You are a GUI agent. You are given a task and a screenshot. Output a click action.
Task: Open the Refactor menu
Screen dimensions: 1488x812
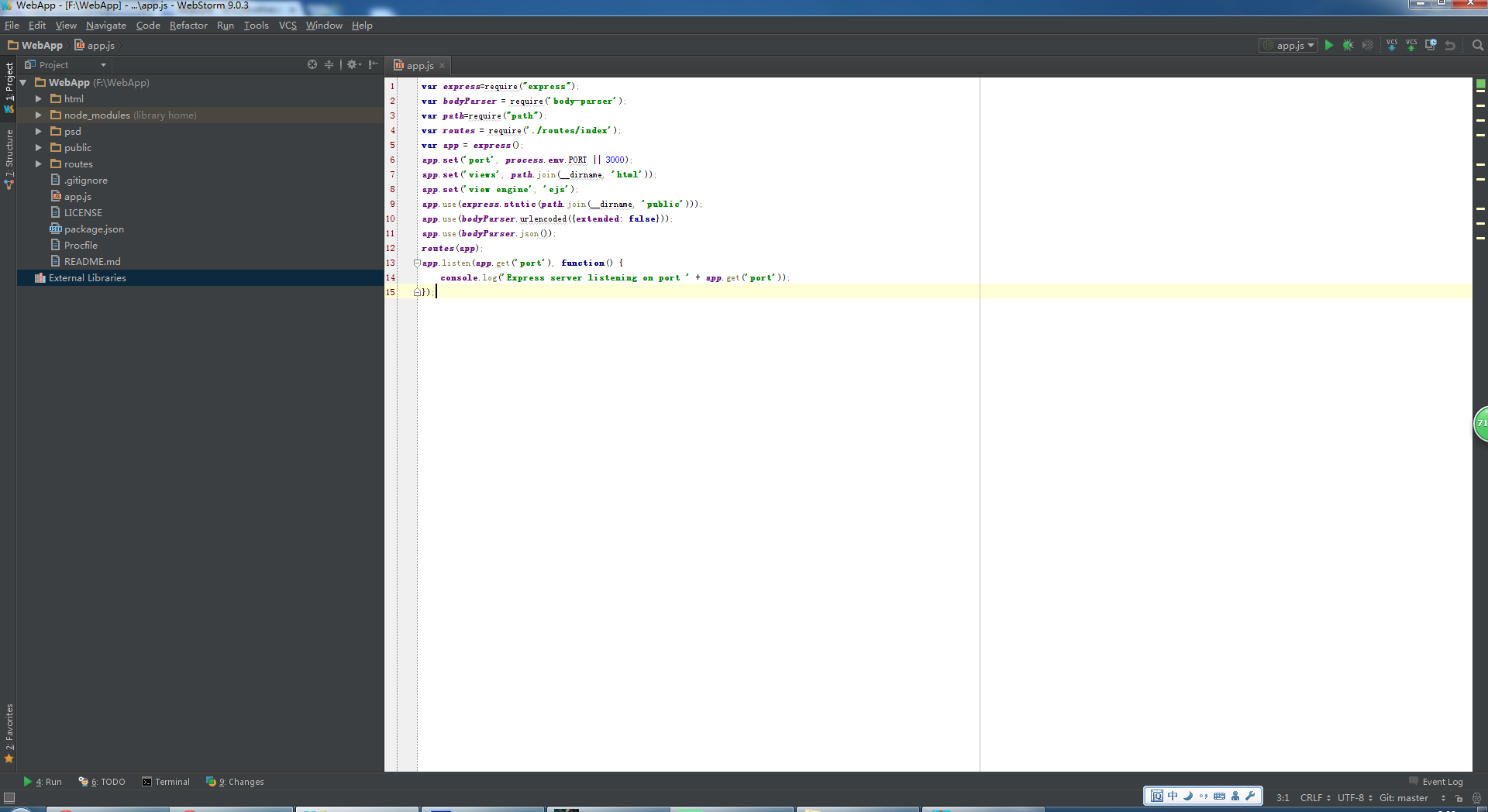188,26
